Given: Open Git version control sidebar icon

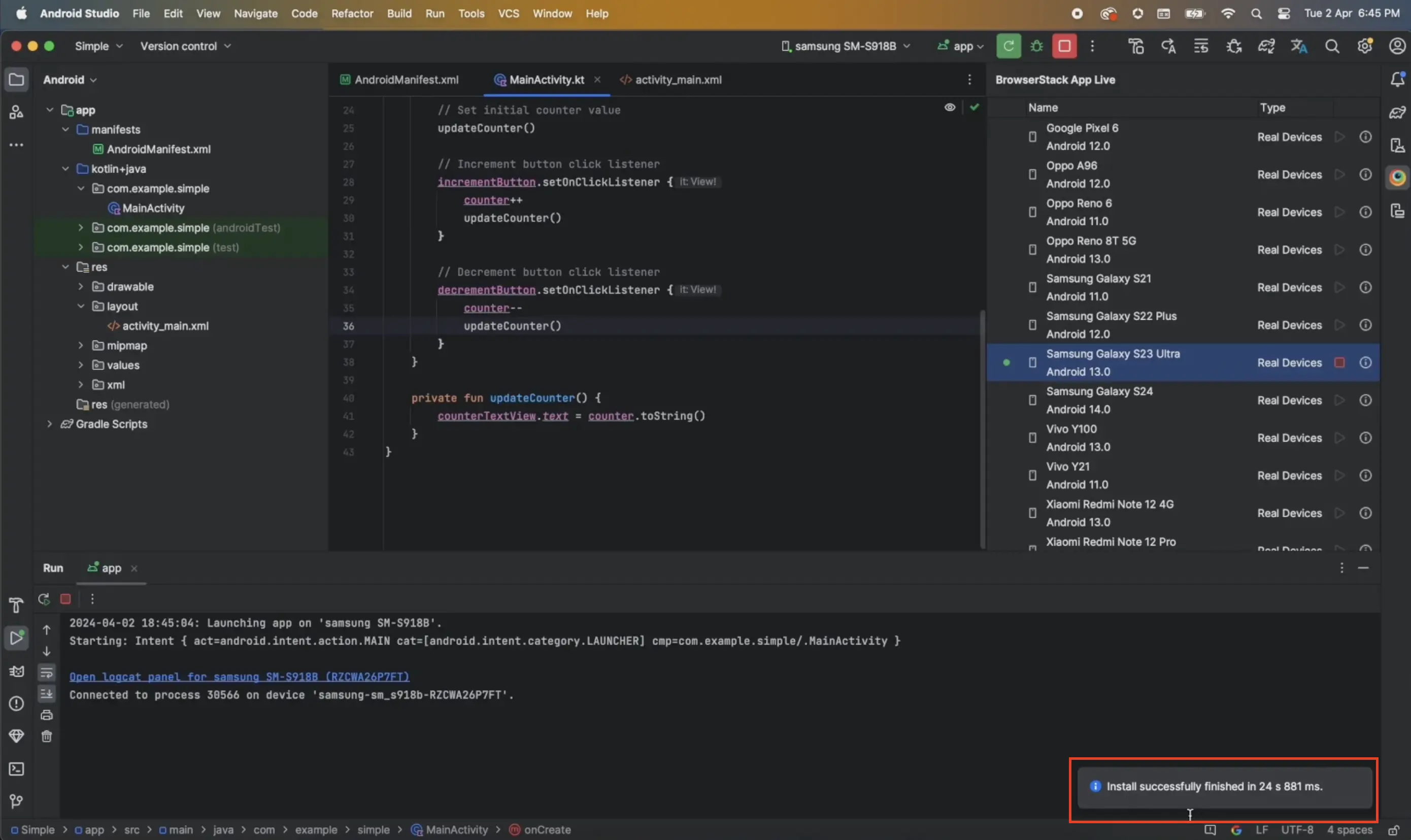Looking at the screenshot, I should 16,801.
